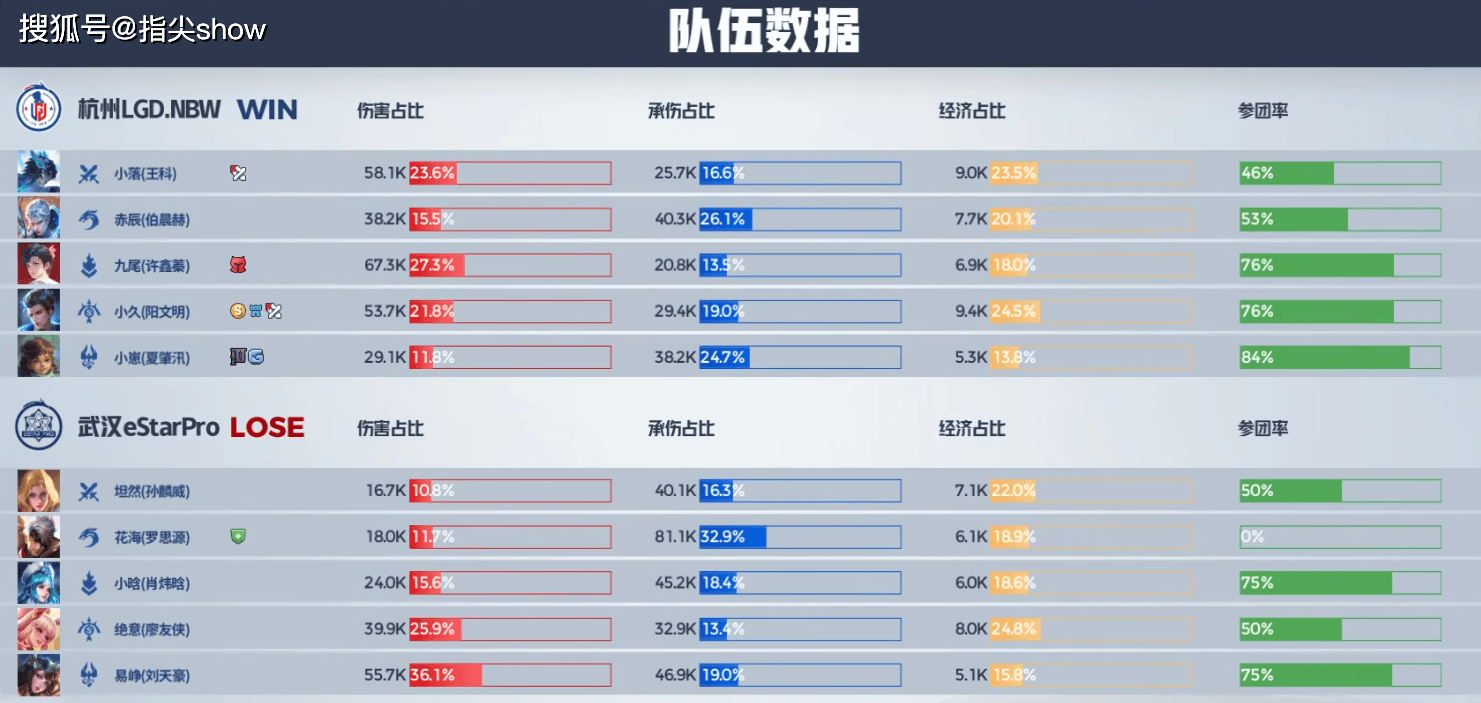Open the hero portrait next to 九尾(许鑫蓁)
Viewport: 1481px width, 703px height.
tap(38, 265)
